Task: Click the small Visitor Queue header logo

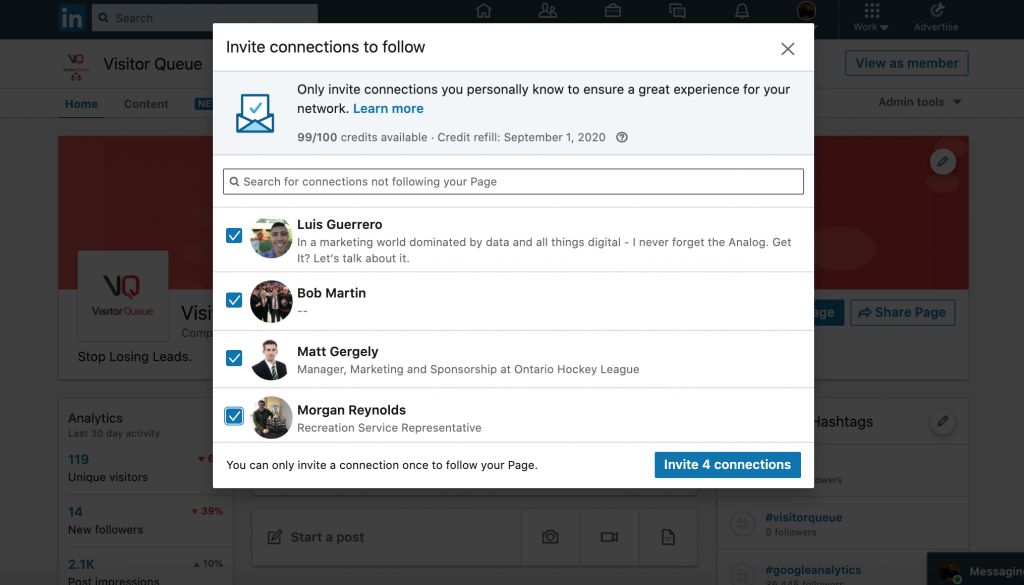Action: pos(76,67)
